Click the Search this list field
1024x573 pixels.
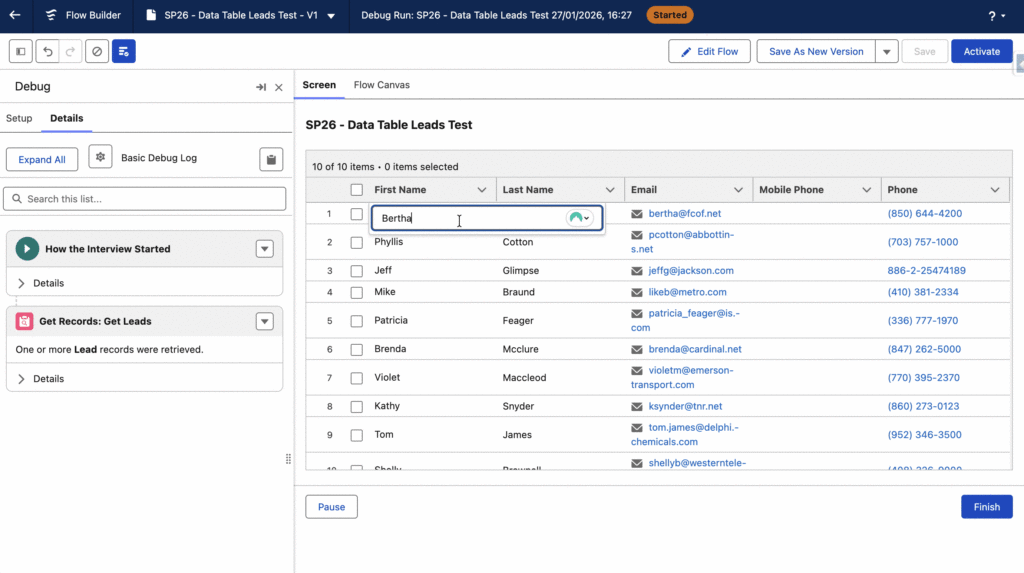(145, 199)
